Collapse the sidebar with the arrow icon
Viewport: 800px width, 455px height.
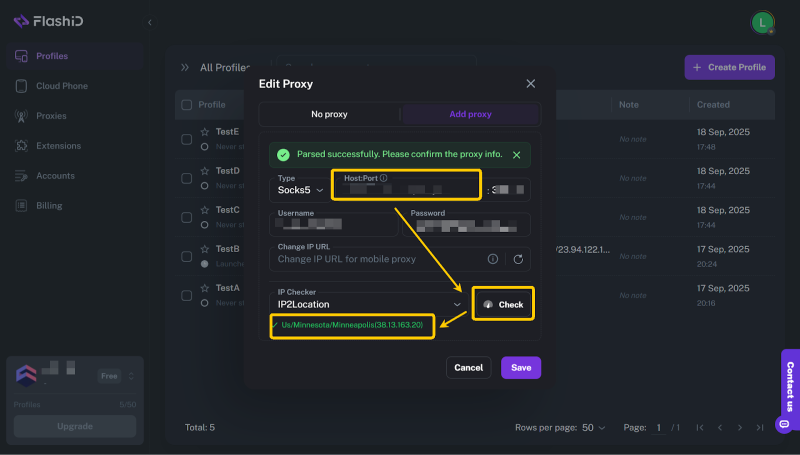pos(150,22)
